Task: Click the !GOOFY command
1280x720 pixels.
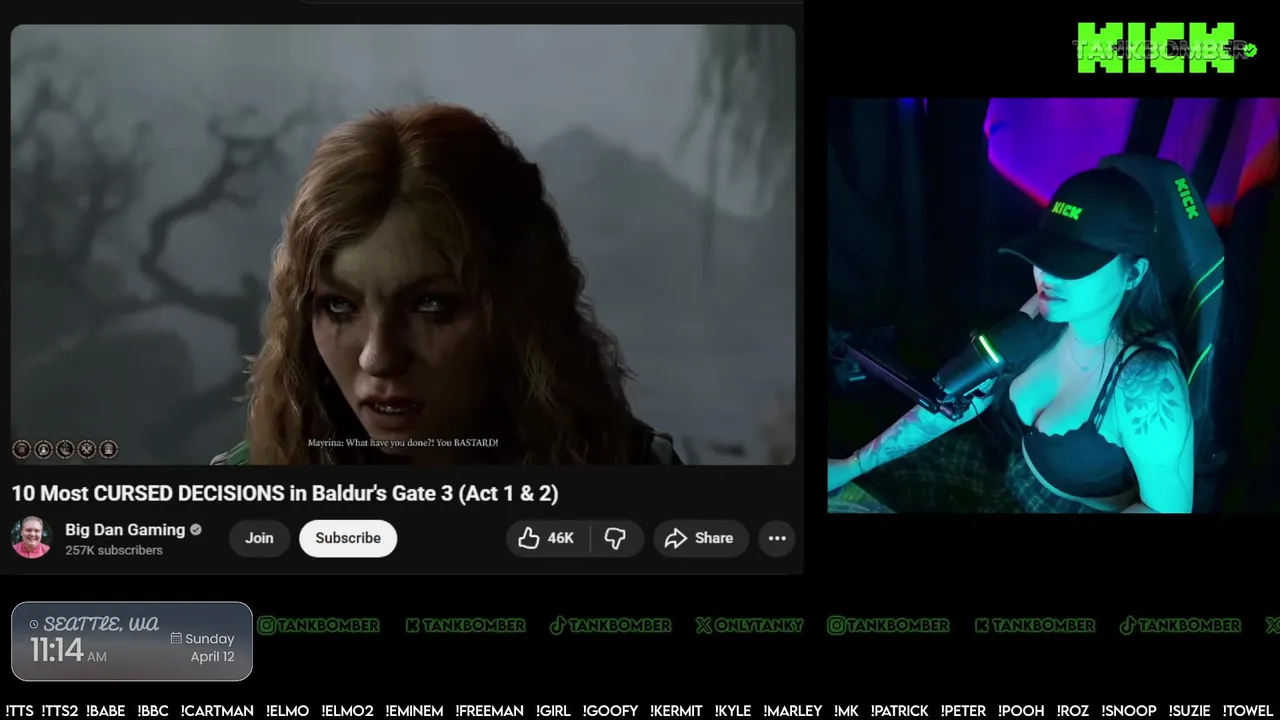Action: [x=609, y=711]
